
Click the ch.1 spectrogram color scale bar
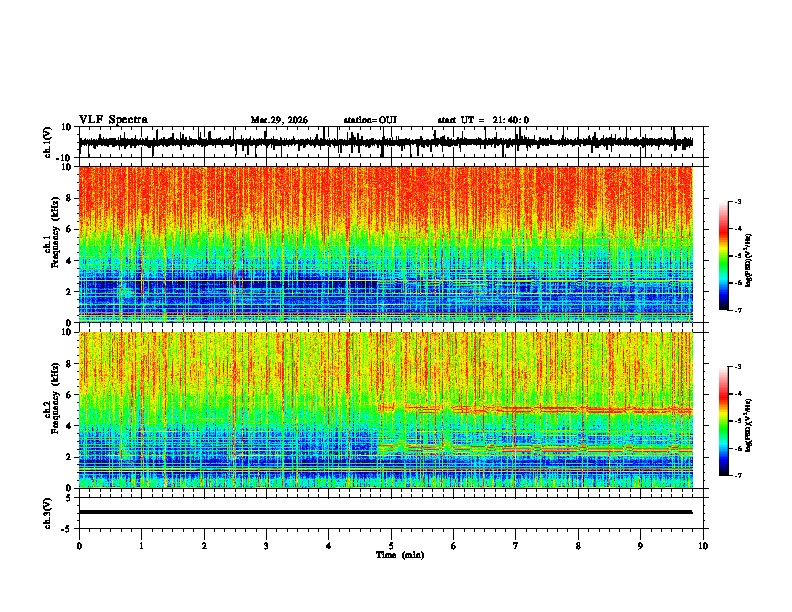click(723, 256)
